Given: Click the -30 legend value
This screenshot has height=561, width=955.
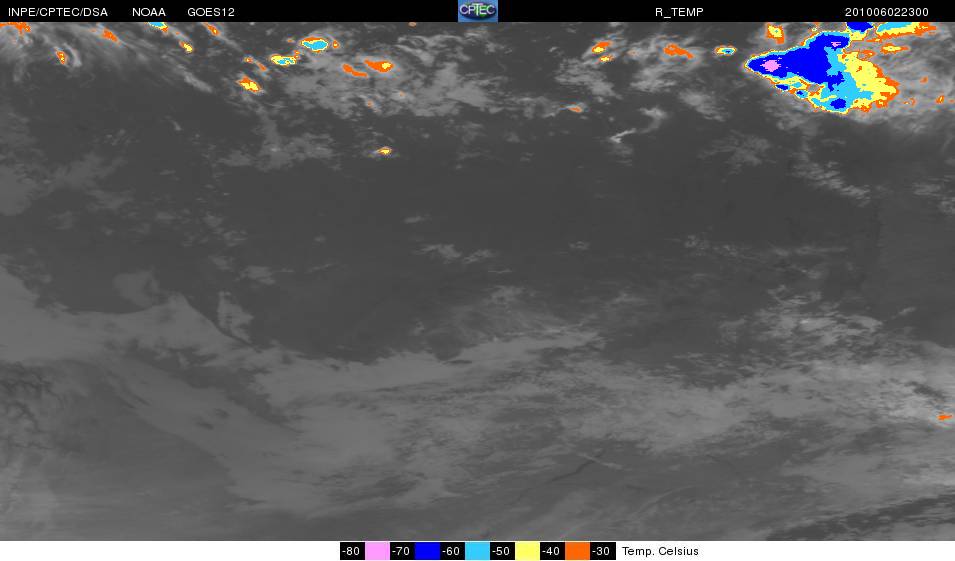Looking at the screenshot, I should 602,551.
